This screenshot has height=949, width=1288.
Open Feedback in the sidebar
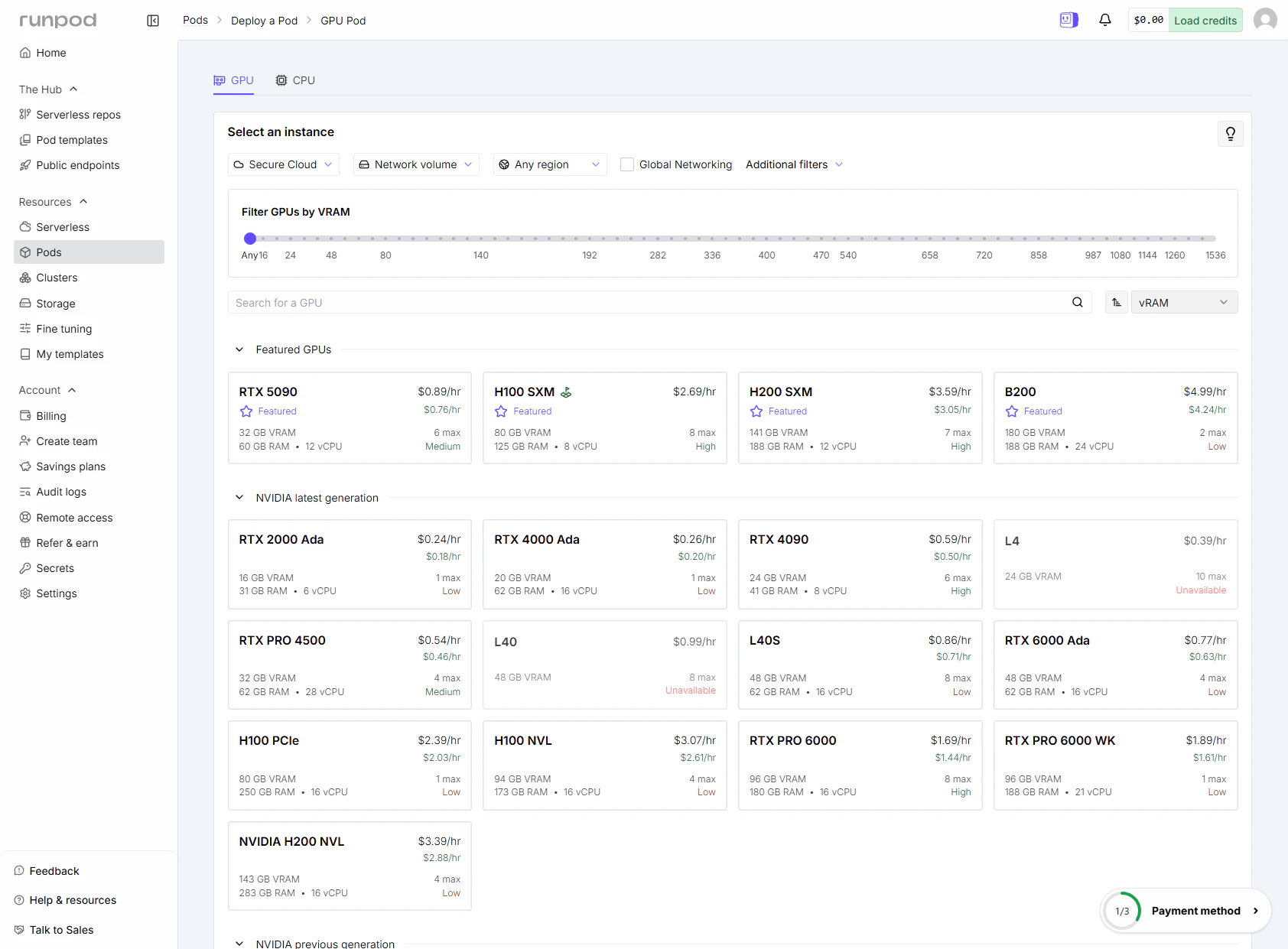tap(47, 871)
